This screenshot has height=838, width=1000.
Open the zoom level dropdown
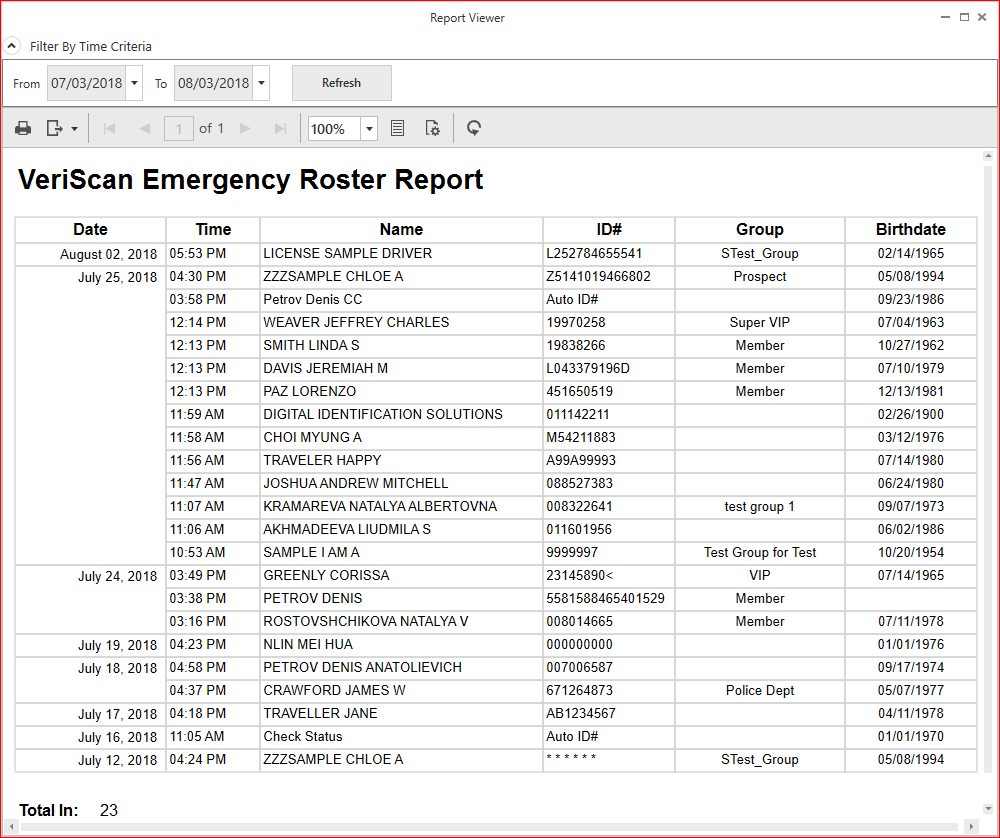[369, 129]
